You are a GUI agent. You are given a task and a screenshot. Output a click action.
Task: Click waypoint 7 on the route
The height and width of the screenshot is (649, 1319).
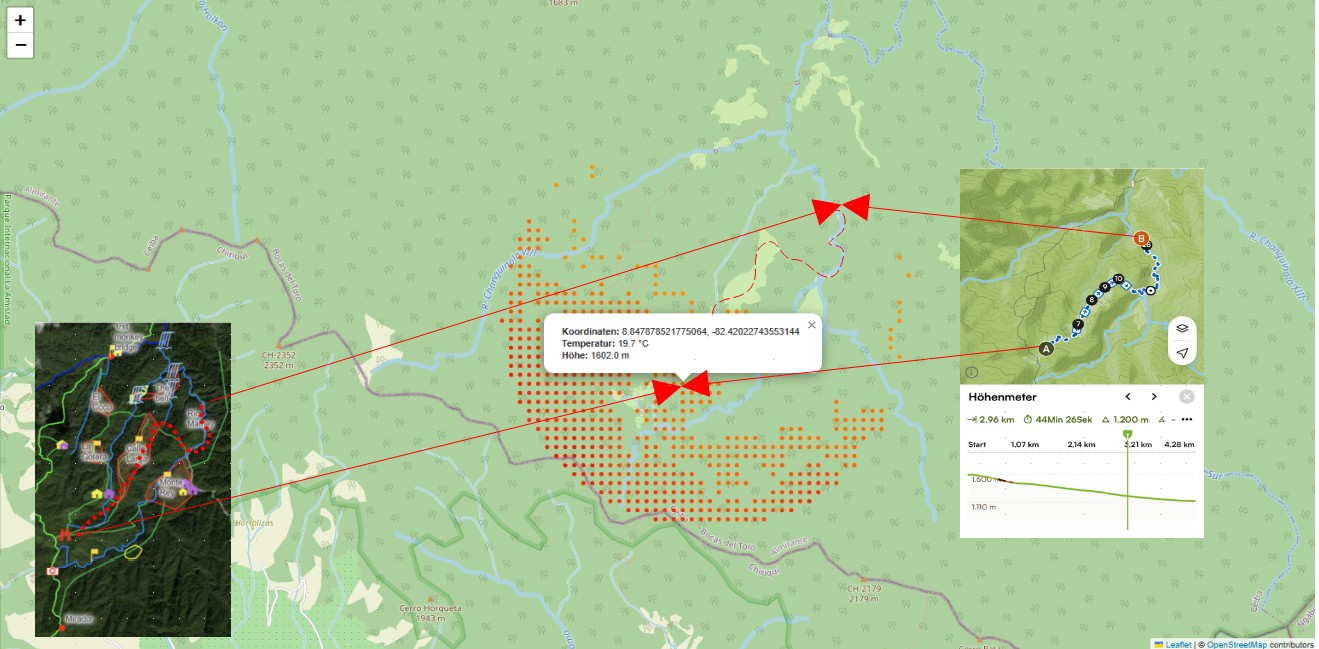1077,324
